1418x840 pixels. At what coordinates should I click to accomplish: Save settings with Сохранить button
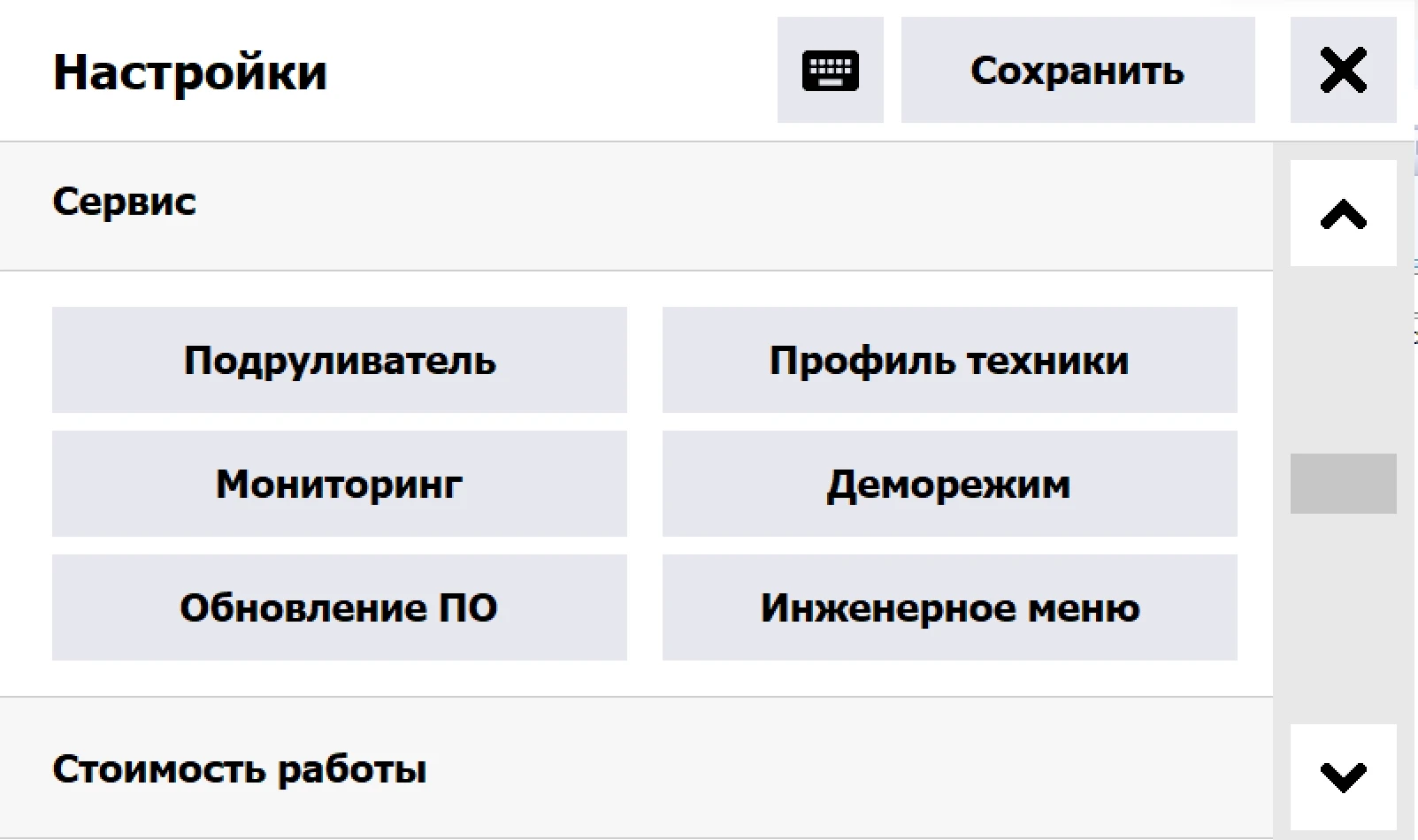pos(1077,70)
